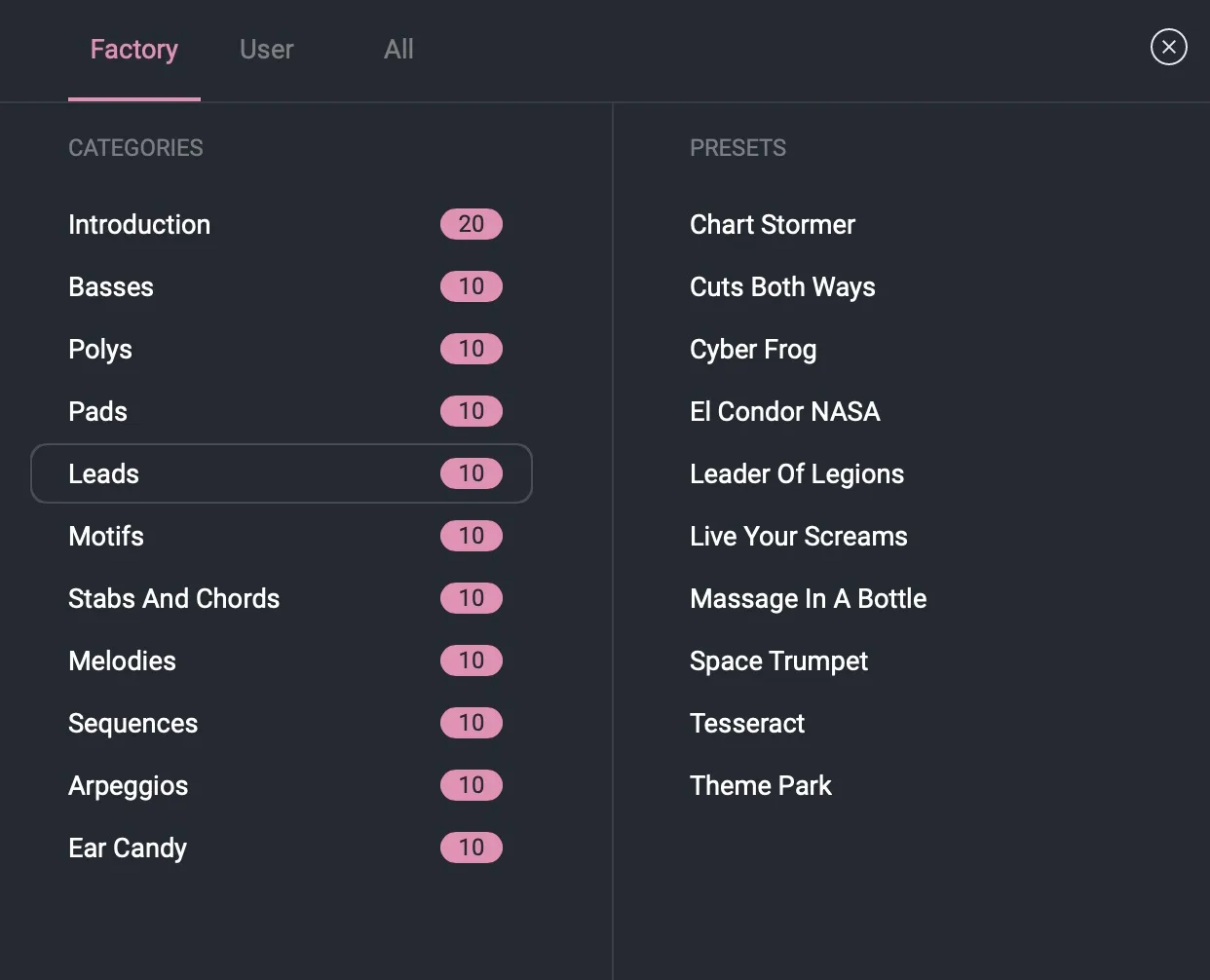This screenshot has width=1210, height=980.
Task: Select the Theme Park preset
Action: coord(760,786)
